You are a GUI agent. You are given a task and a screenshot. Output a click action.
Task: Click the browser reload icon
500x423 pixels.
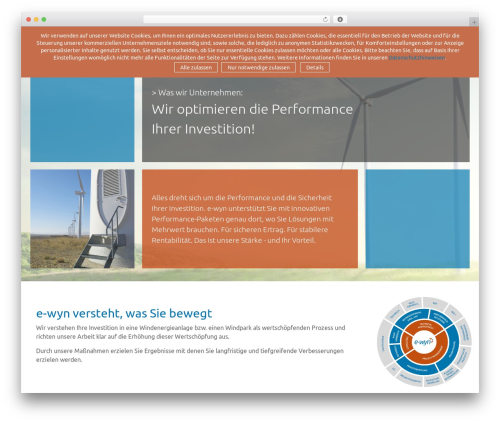[x=325, y=19]
